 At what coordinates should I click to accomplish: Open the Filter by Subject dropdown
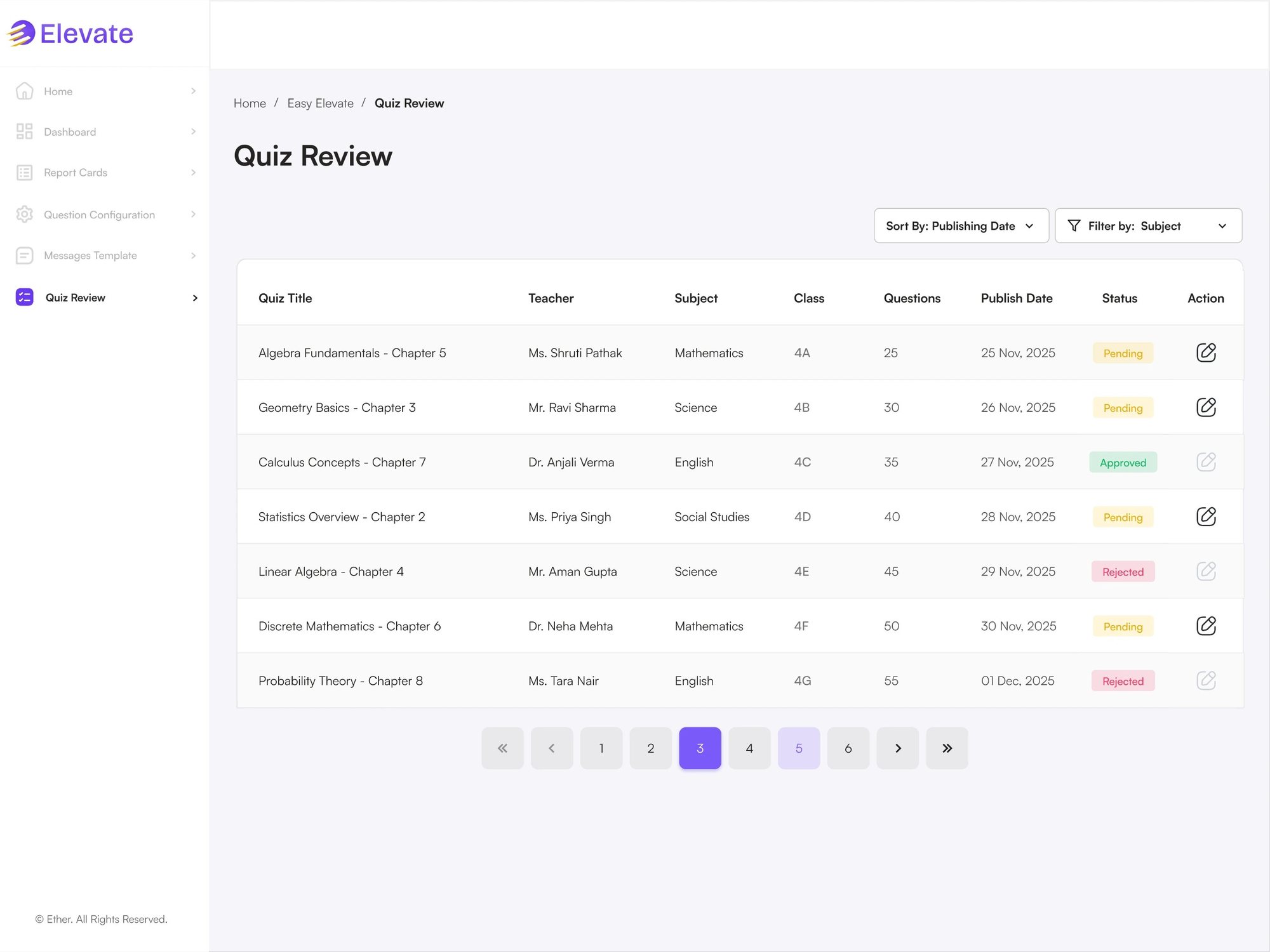click(x=1148, y=225)
